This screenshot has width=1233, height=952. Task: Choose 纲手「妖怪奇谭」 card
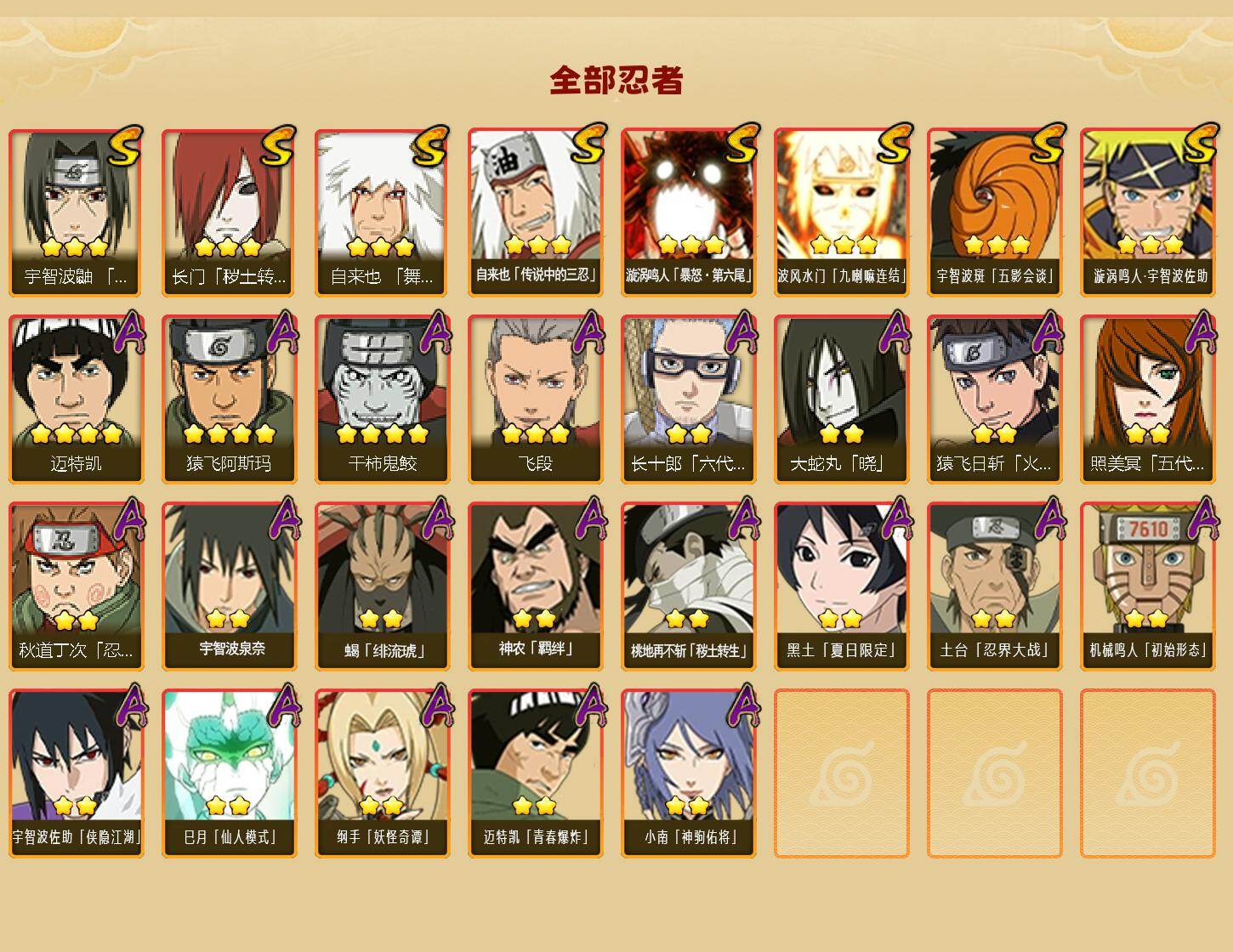383,773
